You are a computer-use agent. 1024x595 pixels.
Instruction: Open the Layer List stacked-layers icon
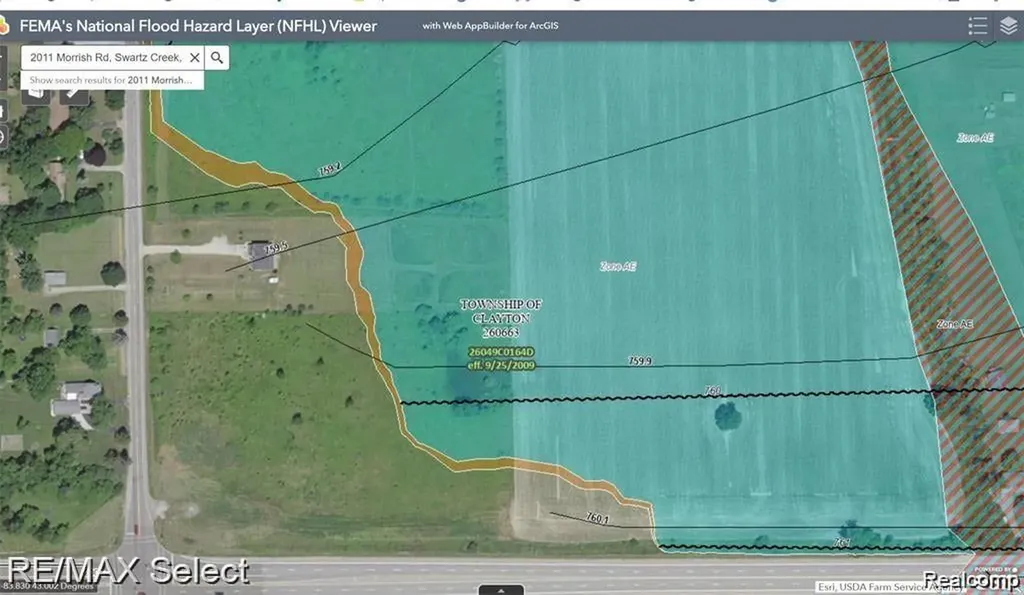point(1008,26)
